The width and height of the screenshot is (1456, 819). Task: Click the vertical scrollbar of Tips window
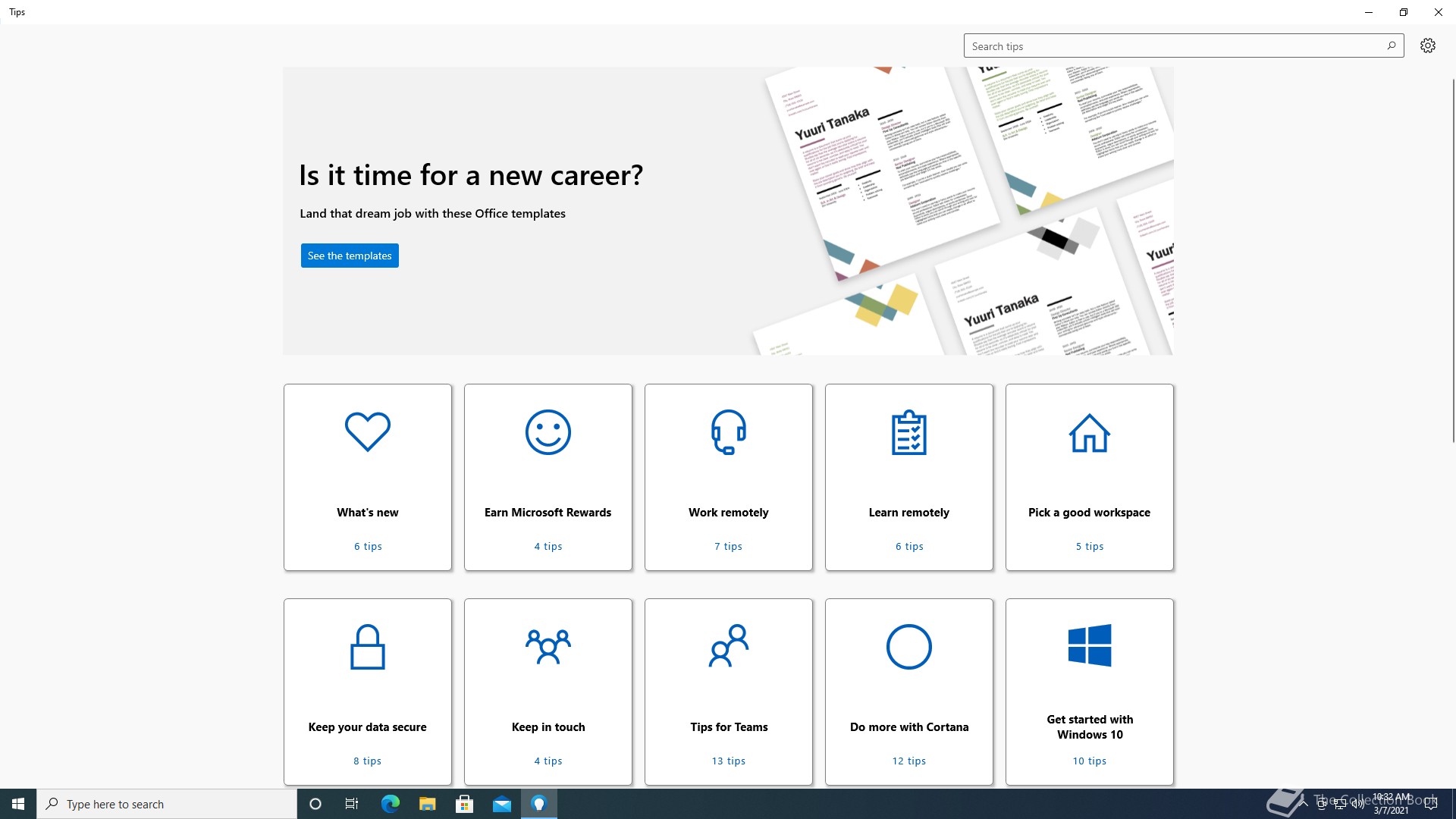[1453, 260]
